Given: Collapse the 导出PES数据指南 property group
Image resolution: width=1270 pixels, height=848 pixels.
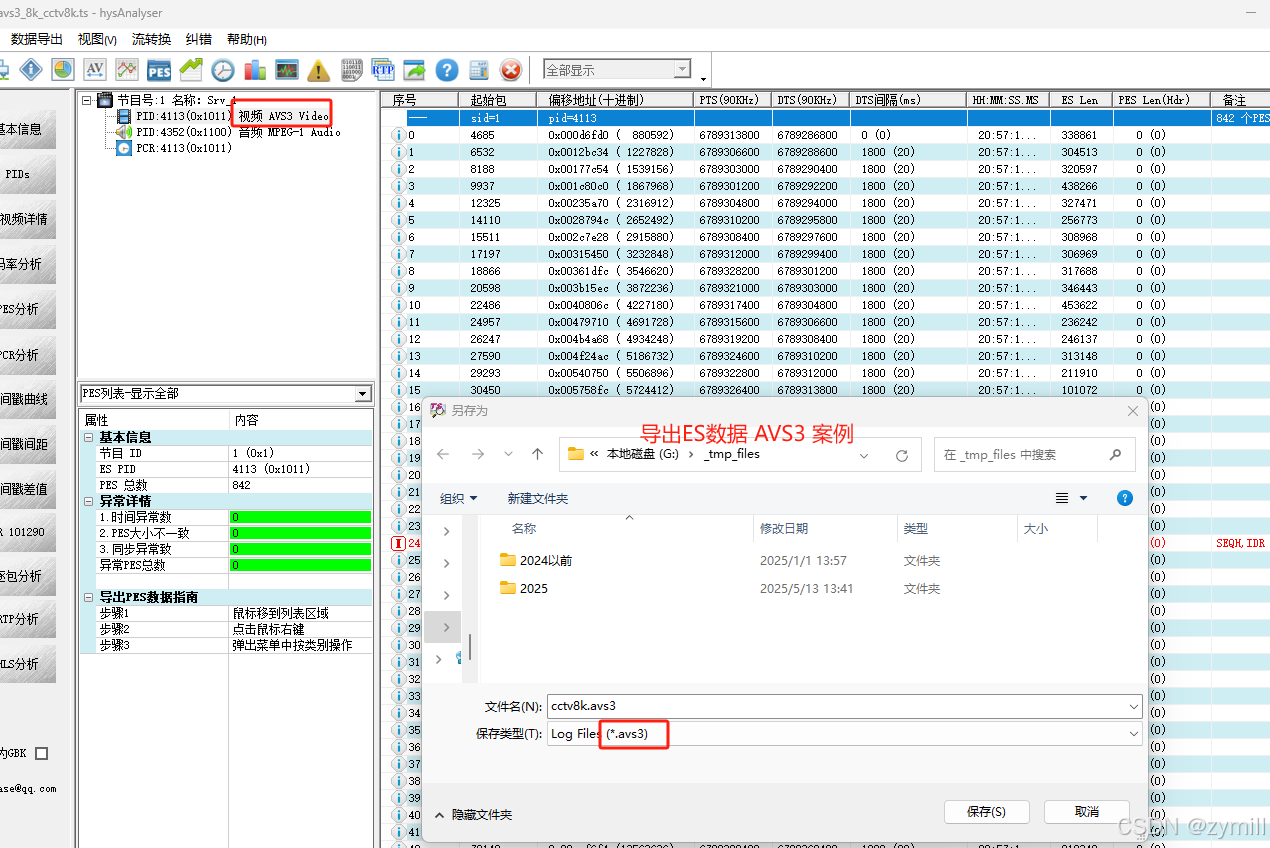Looking at the screenshot, I should (x=89, y=597).
